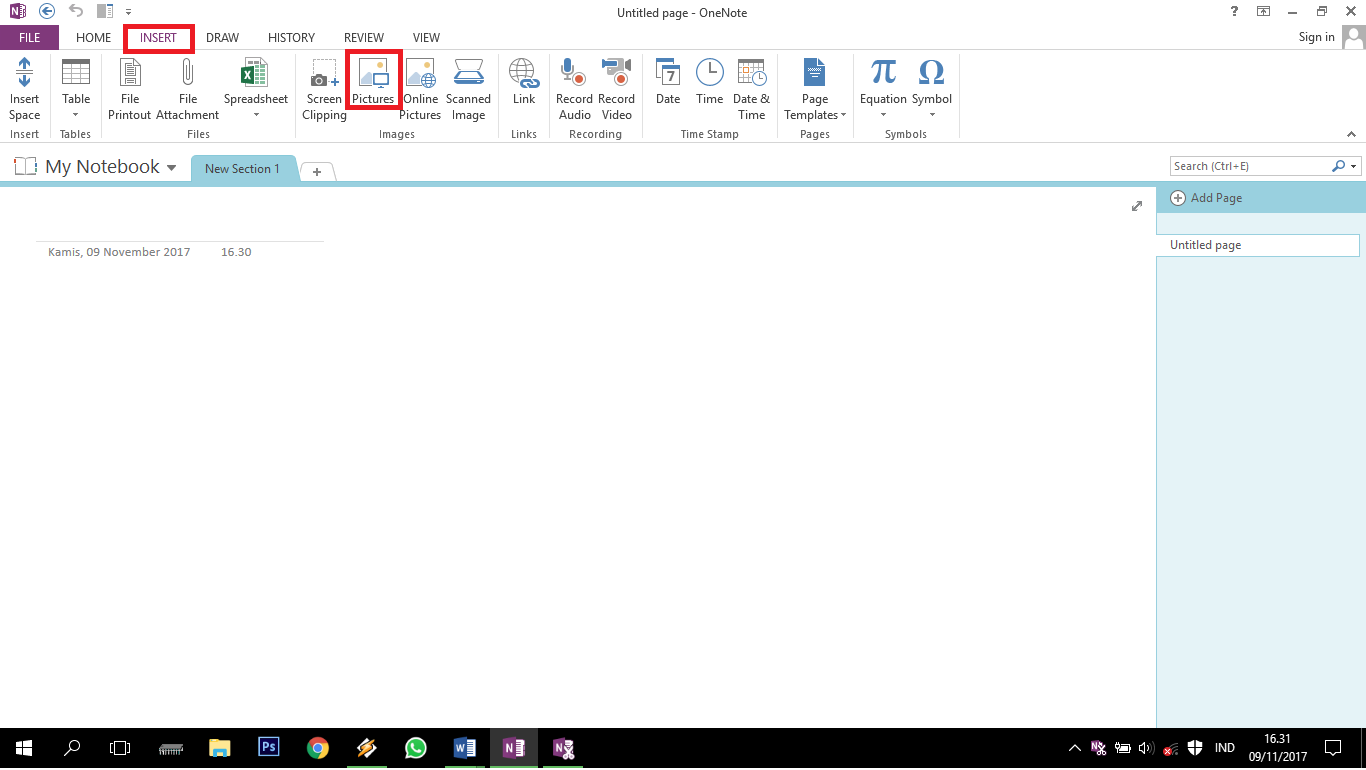Start Record Audio
Image resolution: width=1366 pixels, height=770 pixels.
(574, 89)
